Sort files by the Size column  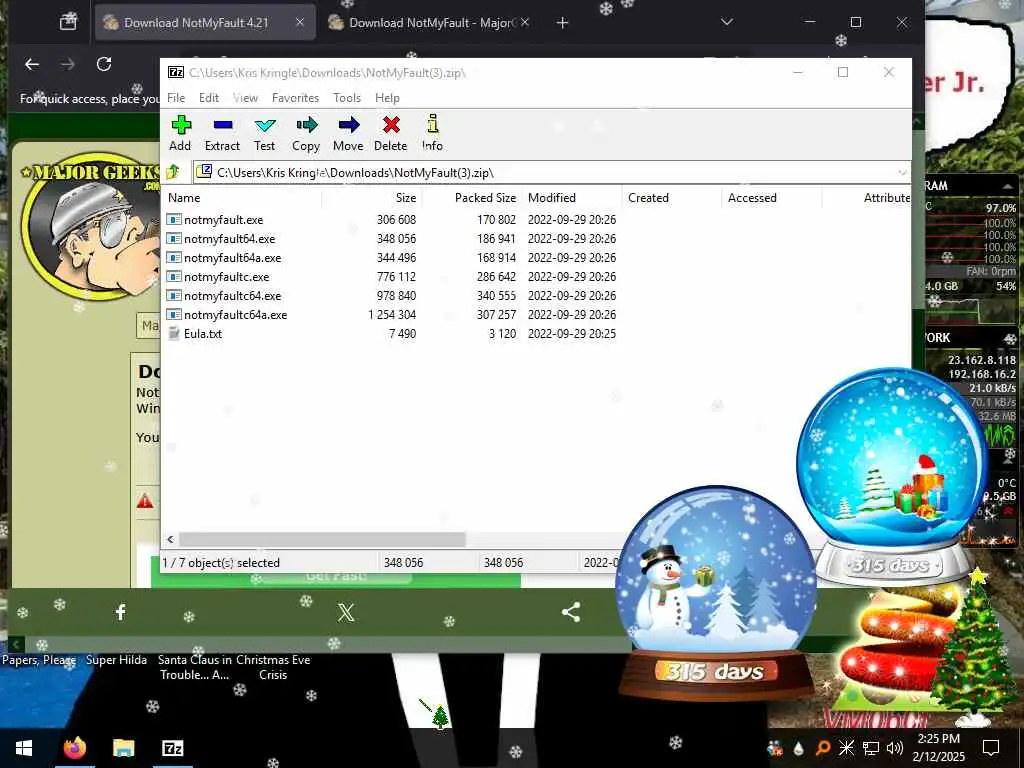pyautogui.click(x=372, y=198)
